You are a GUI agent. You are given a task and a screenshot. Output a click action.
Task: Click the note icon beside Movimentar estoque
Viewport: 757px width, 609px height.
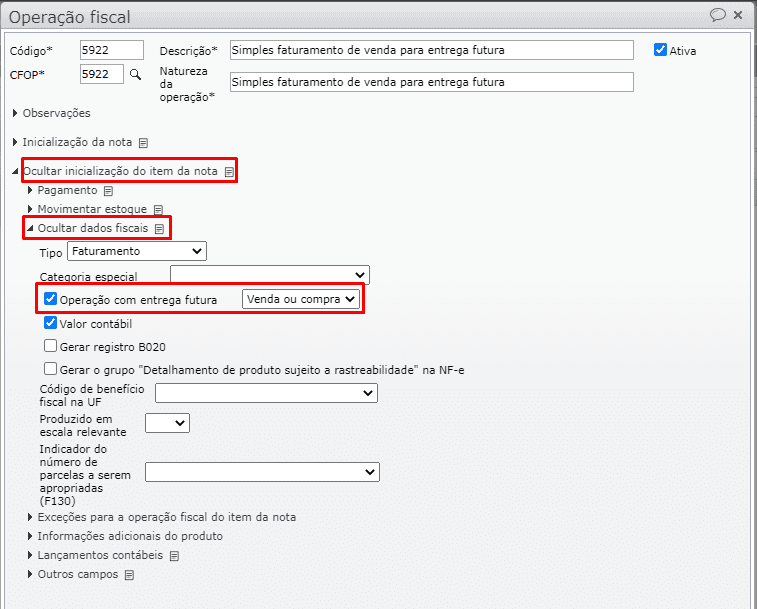tap(157, 210)
